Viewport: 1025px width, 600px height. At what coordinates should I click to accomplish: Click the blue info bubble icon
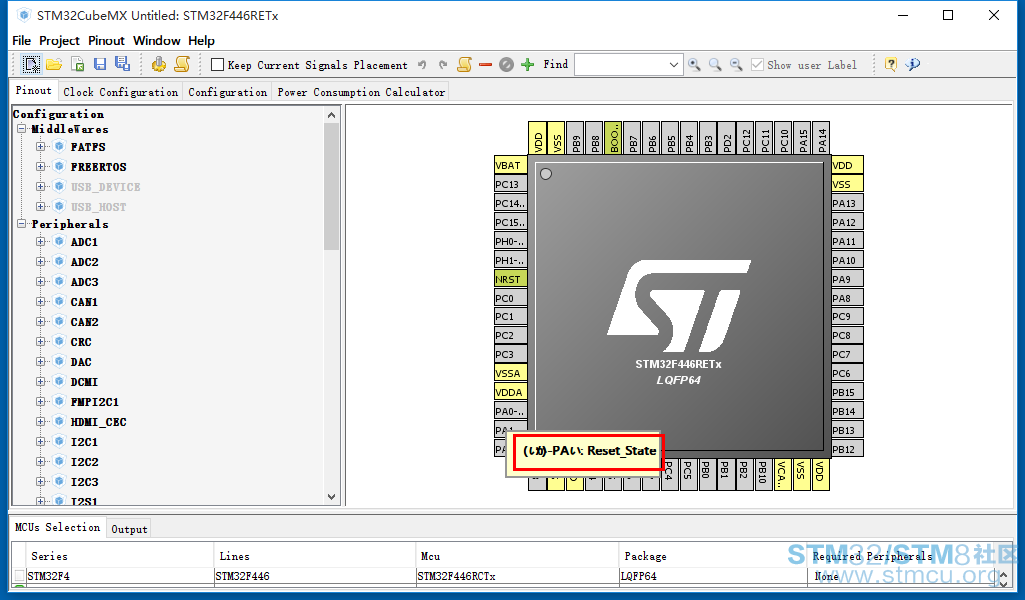point(913,64)
